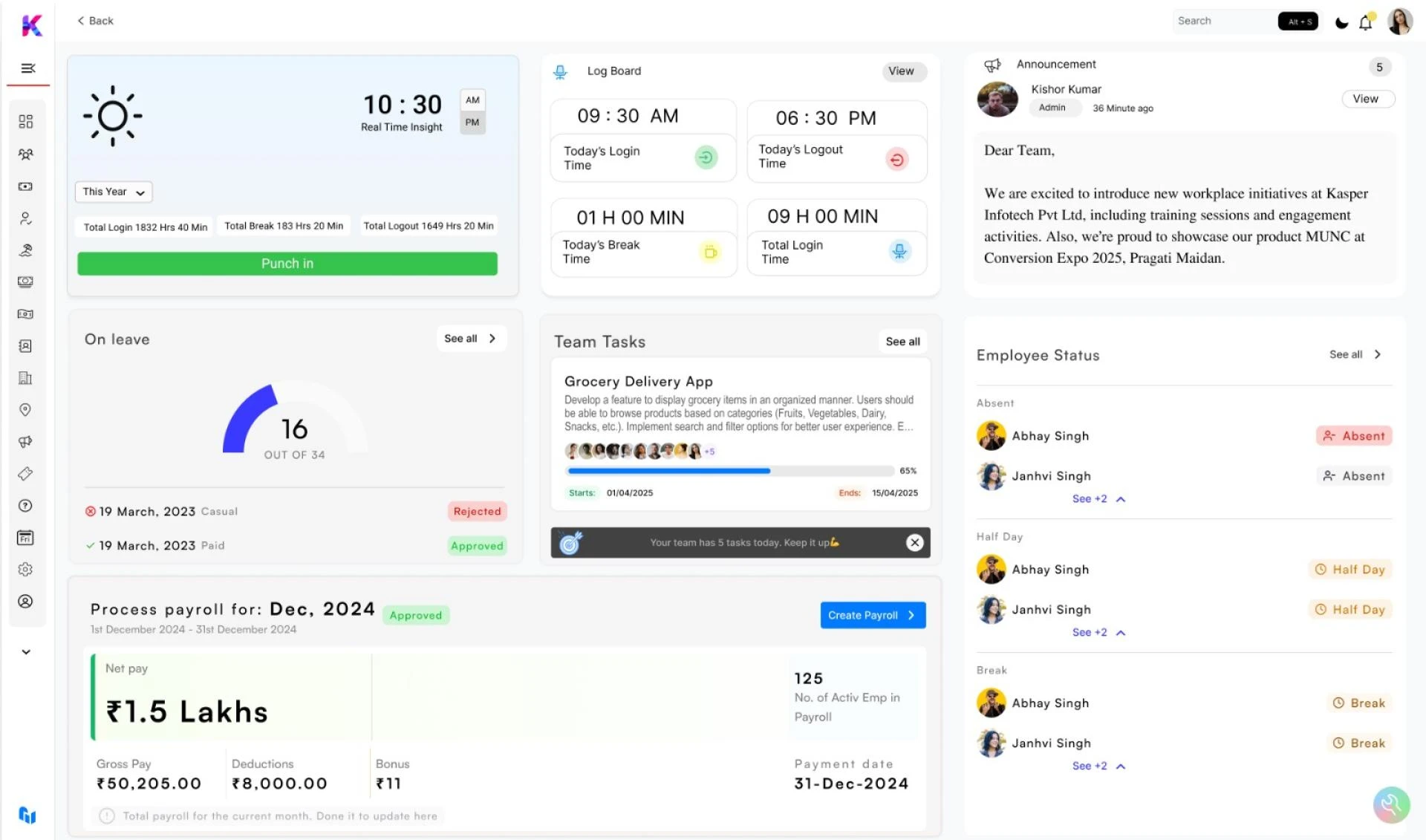
Task: Open the dashboard grid icon in sidebar
Action: pyautogui.click(x=26, y=121)
